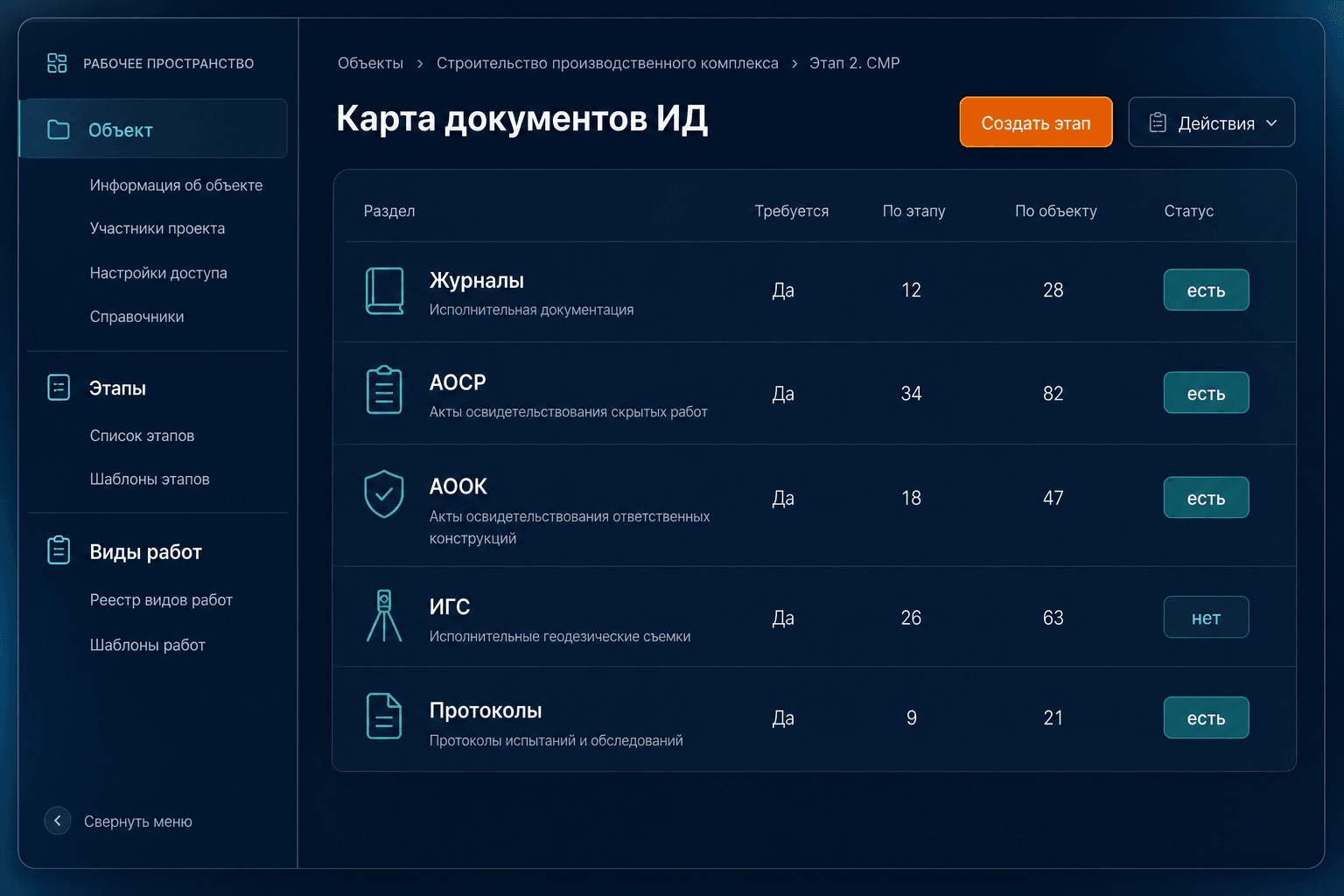Click the list icon next to Этапы
Image resolution: width=1344 pixels, height=896 pixels.
(59, 388)
